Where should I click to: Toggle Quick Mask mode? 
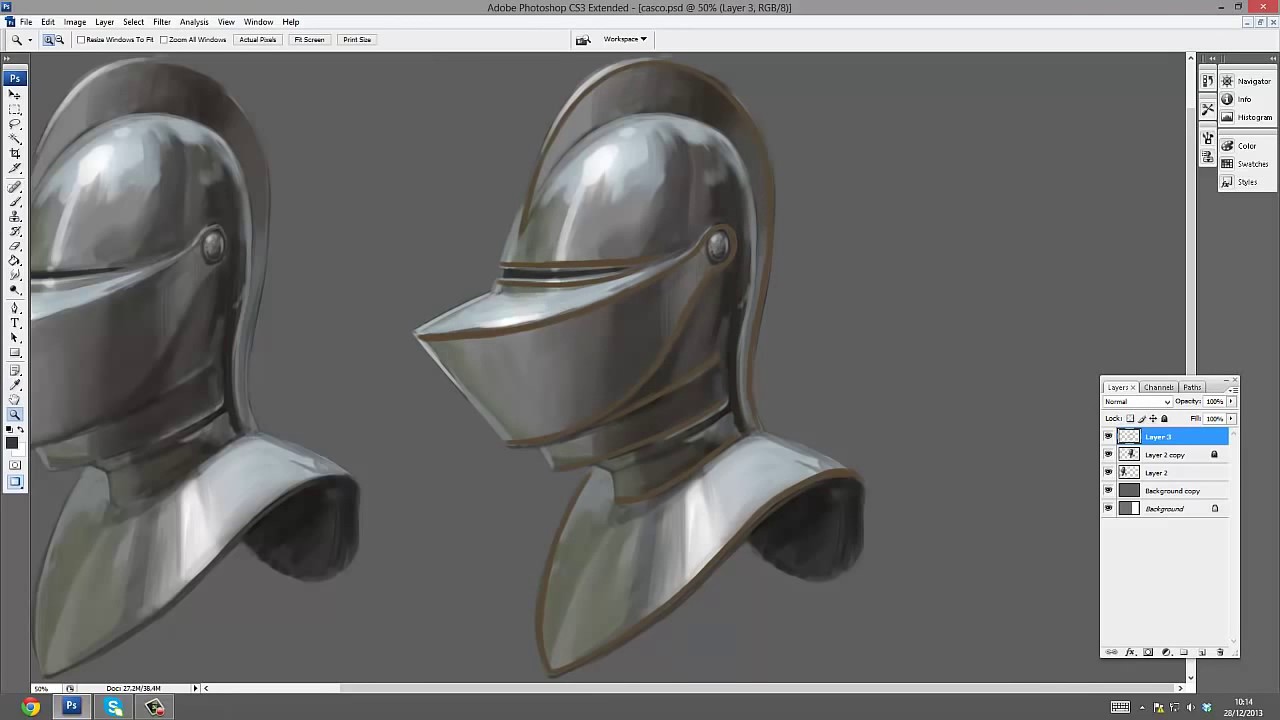point(15,465)
